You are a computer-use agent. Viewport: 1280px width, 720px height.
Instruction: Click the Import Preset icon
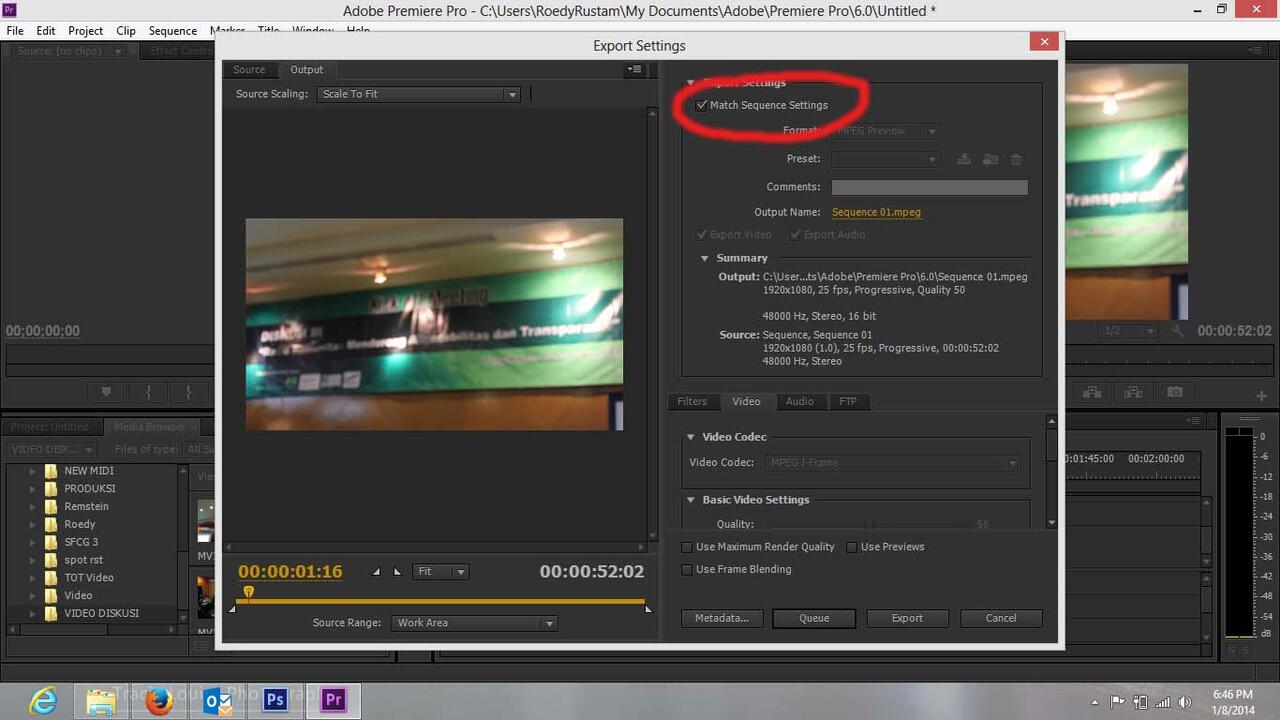(990, 159)
